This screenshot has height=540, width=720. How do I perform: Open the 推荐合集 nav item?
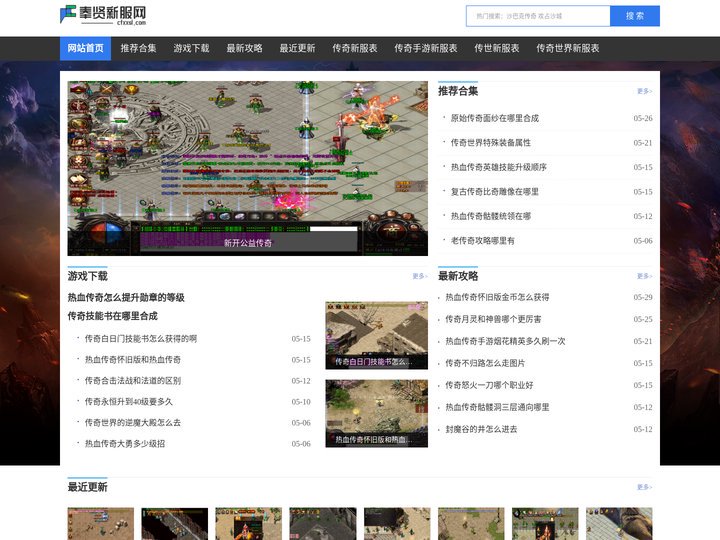pos(138,48)
